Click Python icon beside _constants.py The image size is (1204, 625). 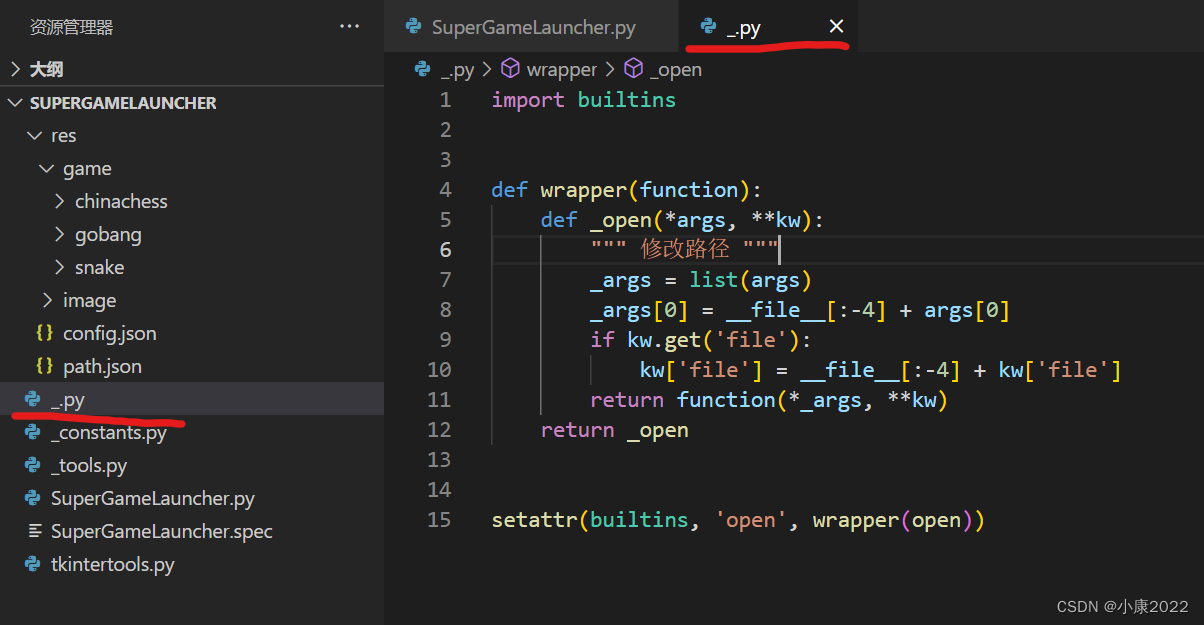point(33,432)
